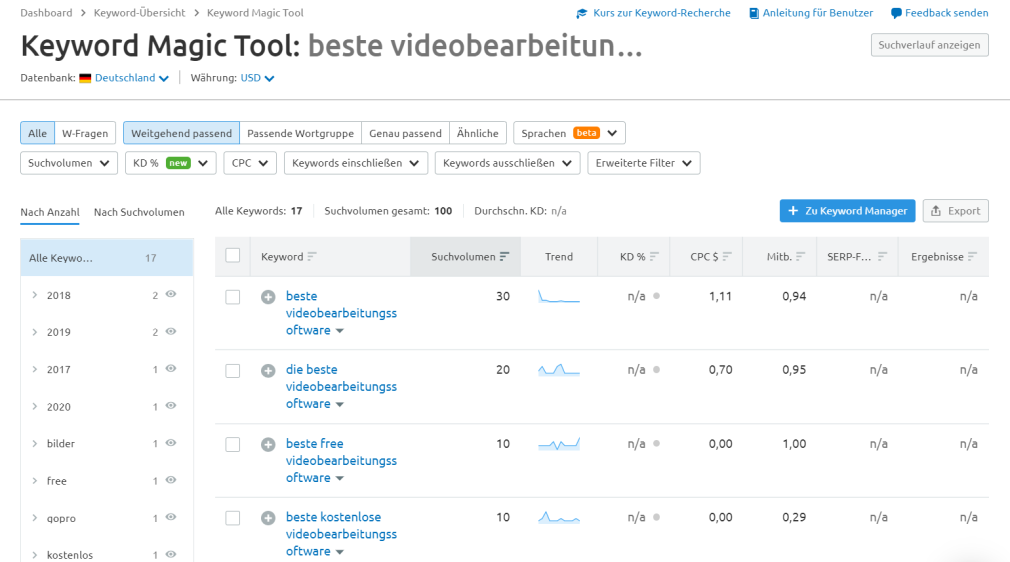This screenshot has width=1010, height=562.
Task: Sort by the Mitb. column icon
Action: [x=800, y=257]
